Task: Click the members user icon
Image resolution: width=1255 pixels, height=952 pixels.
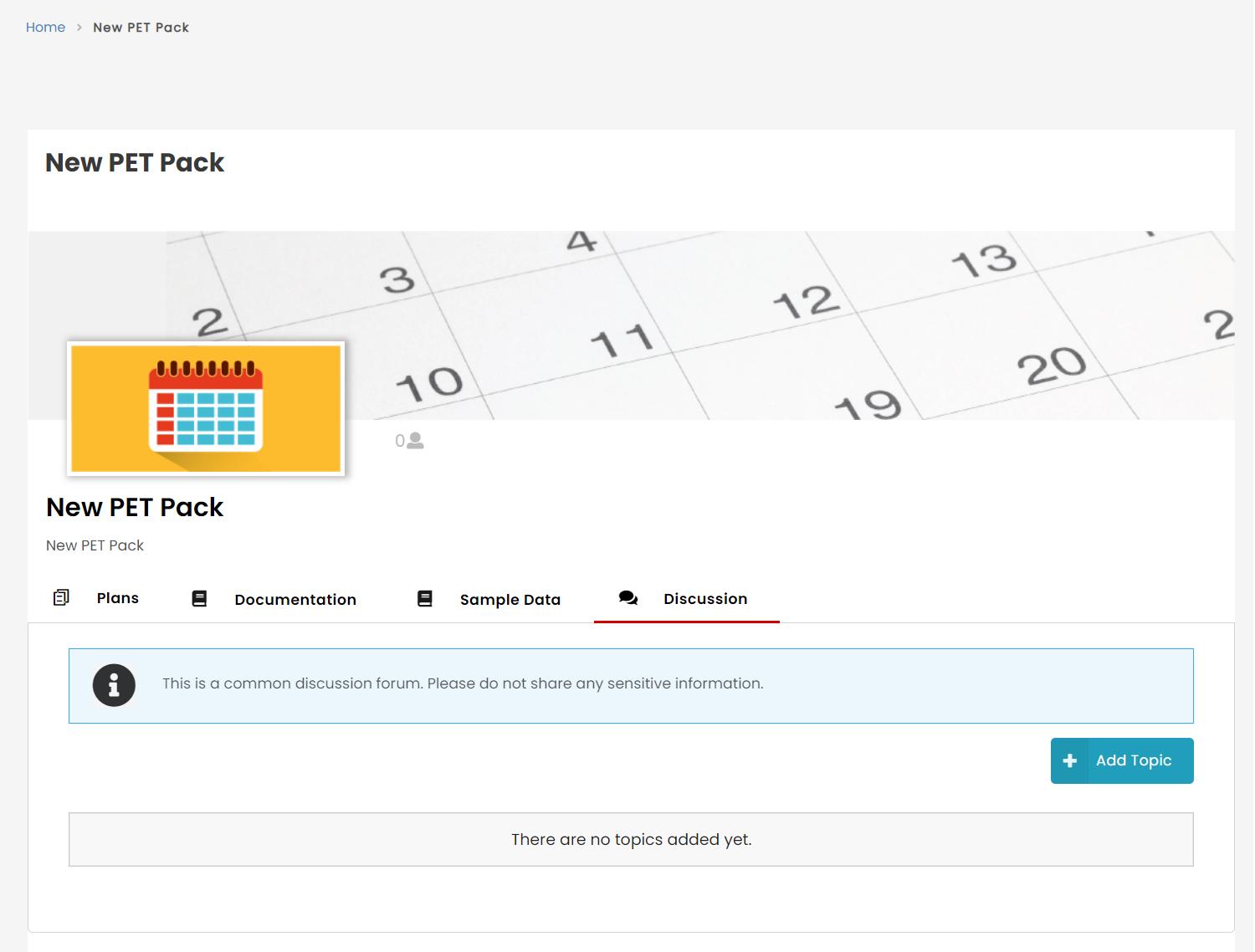Action: click(x=415, y=441)
